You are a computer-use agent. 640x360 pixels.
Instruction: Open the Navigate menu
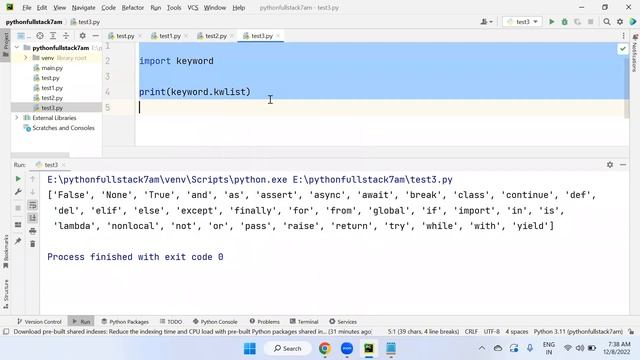point(83,7)
